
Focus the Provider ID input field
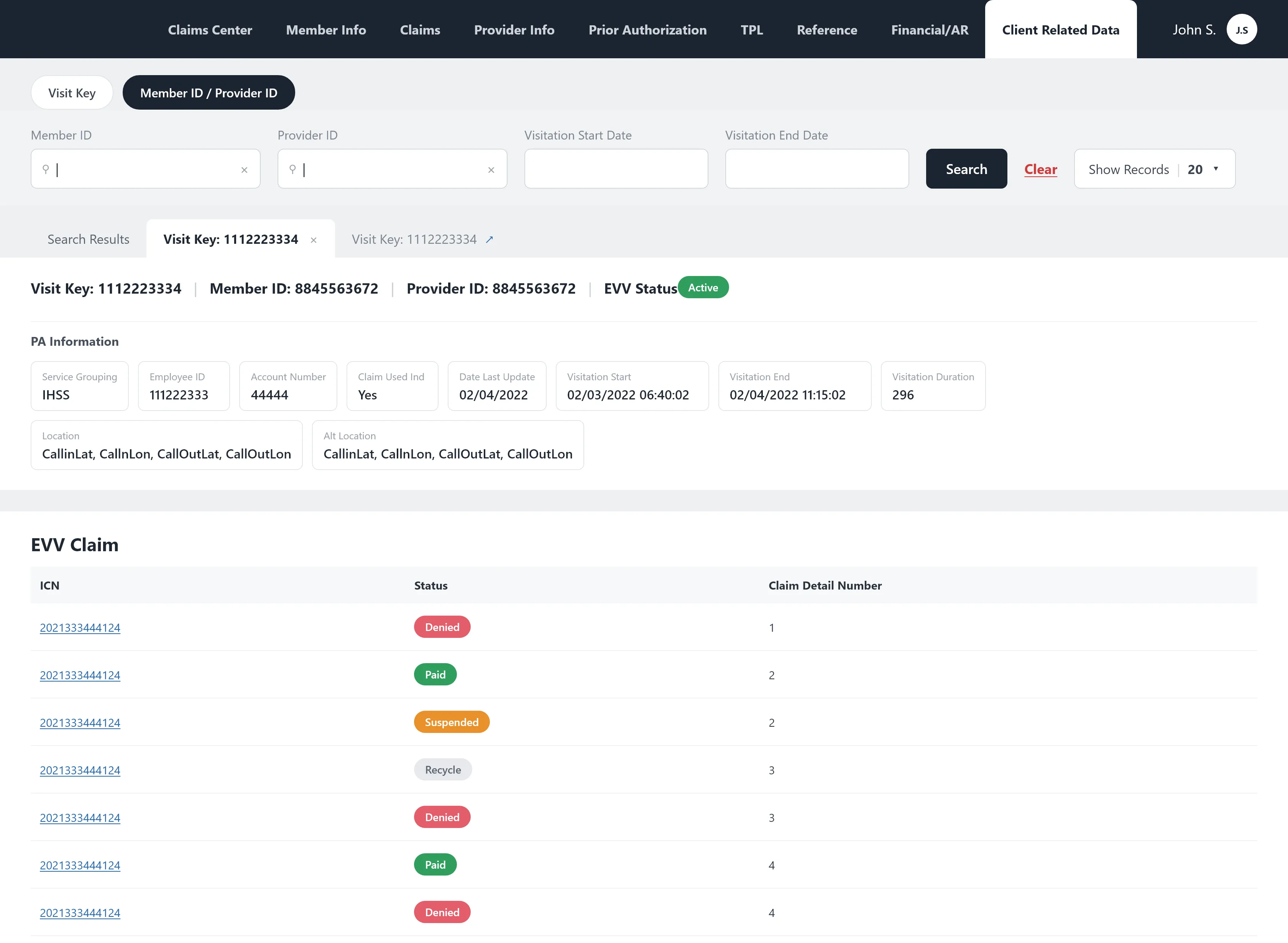coord(392,169)
